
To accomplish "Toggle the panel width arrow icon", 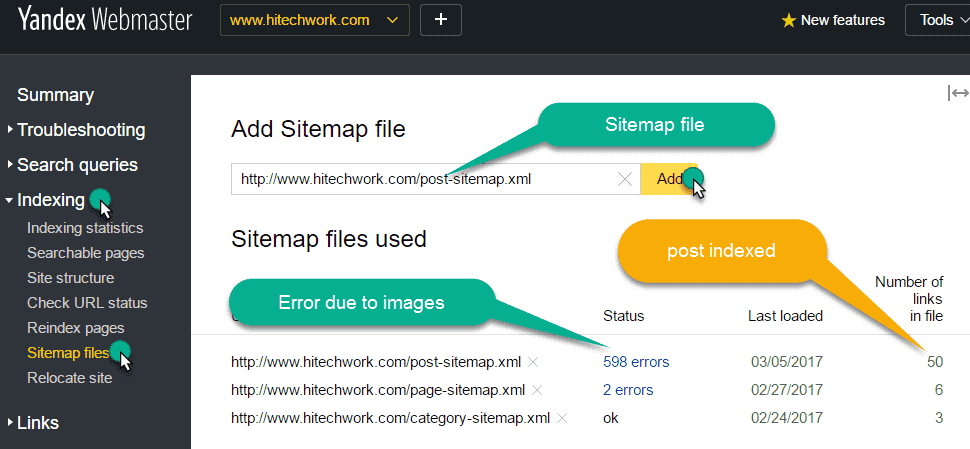I will [958, 93].
